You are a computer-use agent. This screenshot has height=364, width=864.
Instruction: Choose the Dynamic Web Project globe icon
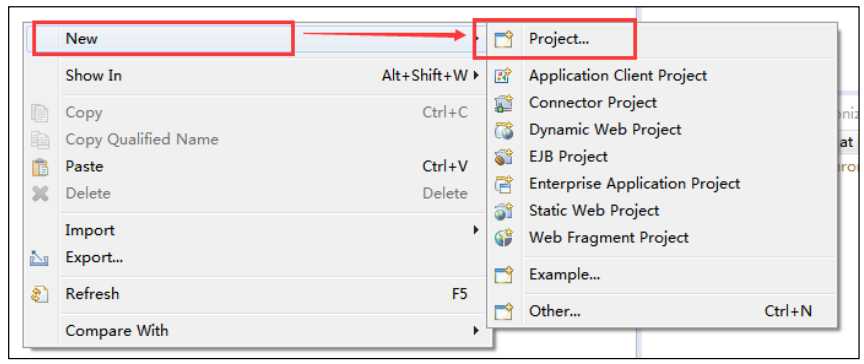[x=504, y=130]
